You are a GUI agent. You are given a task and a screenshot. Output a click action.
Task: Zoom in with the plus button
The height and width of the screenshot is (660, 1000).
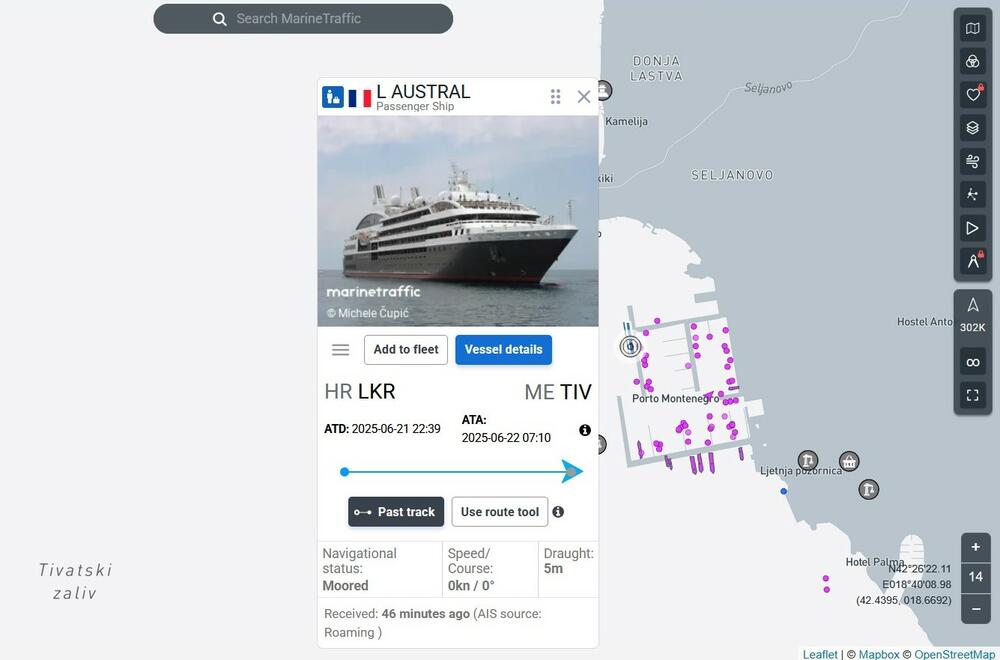[976, 547]
